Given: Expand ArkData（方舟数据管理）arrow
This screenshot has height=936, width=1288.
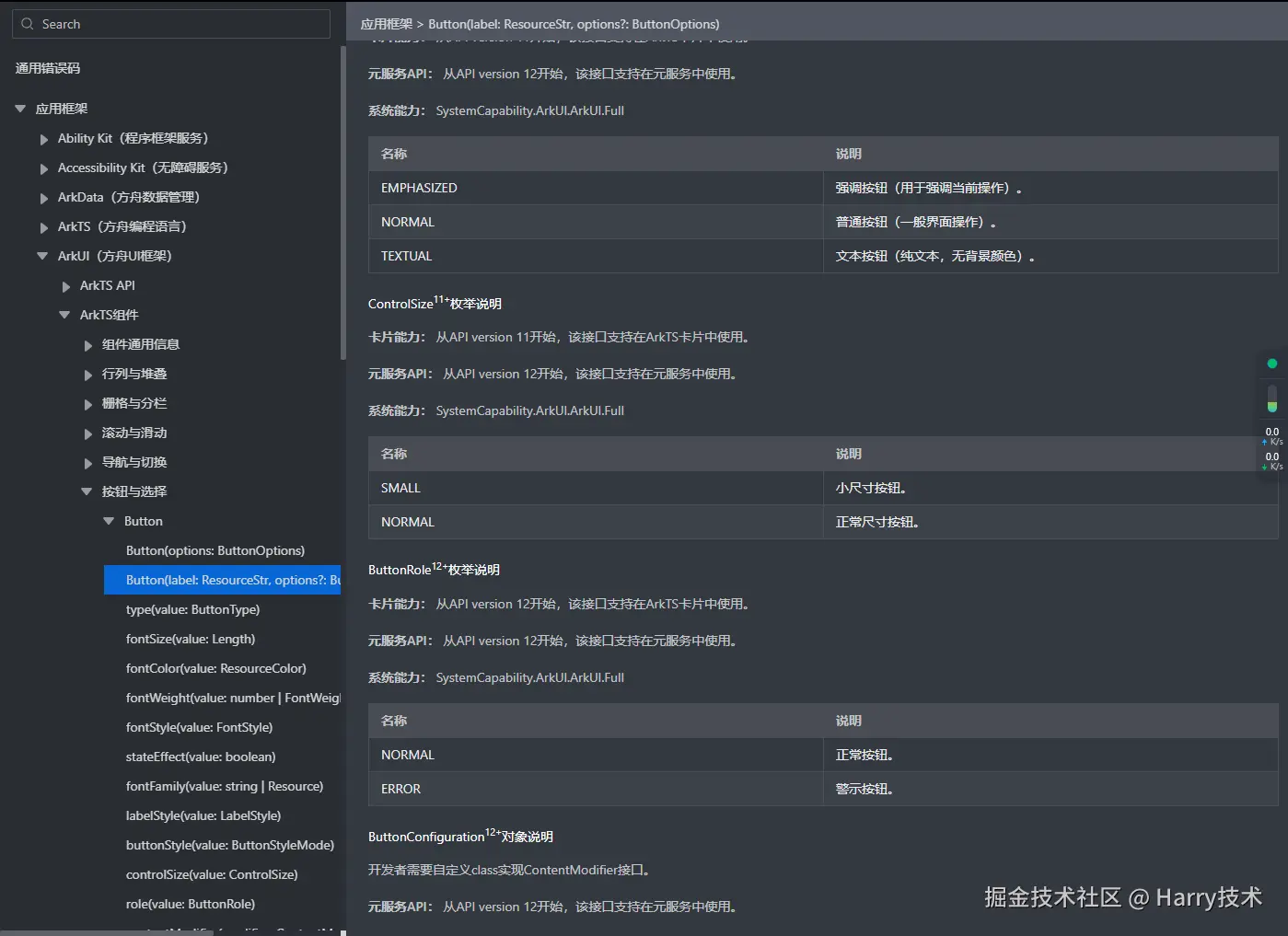Looking at the screenshot, I should click(x=43, y=198).
